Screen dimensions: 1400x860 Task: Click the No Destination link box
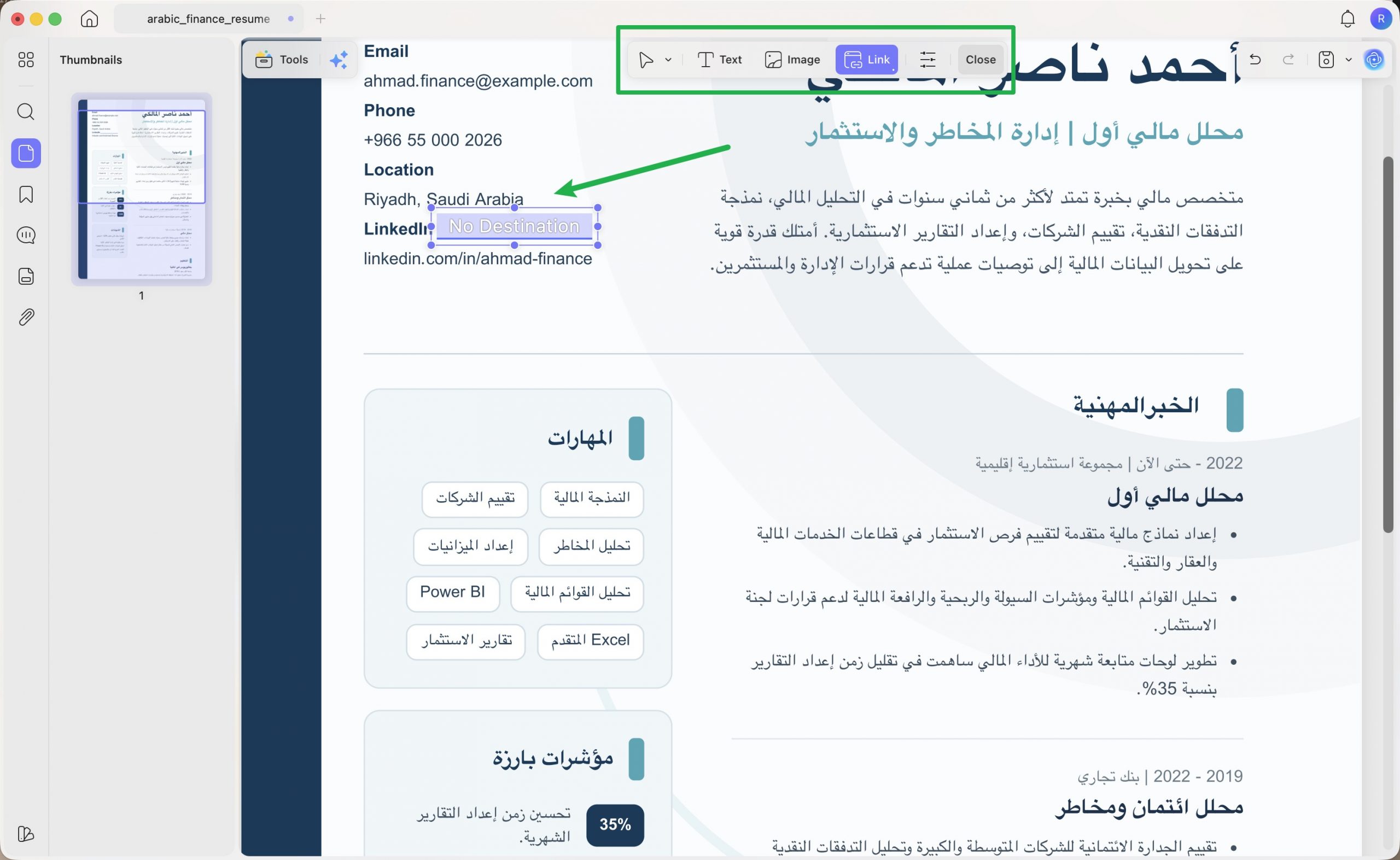click(x=514, y=226)
